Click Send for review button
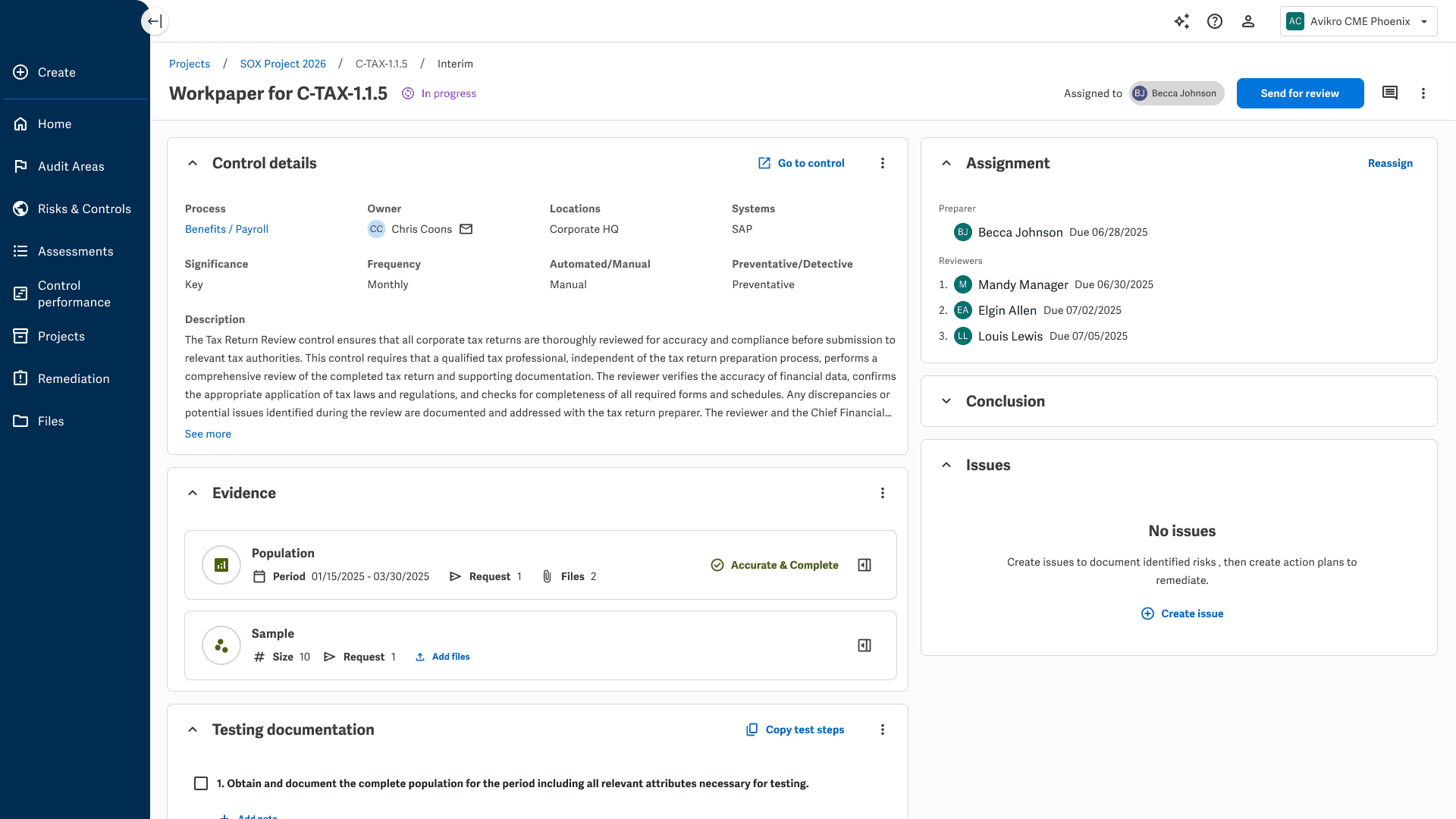The image size is (1456, 819). pos(1300,93)
